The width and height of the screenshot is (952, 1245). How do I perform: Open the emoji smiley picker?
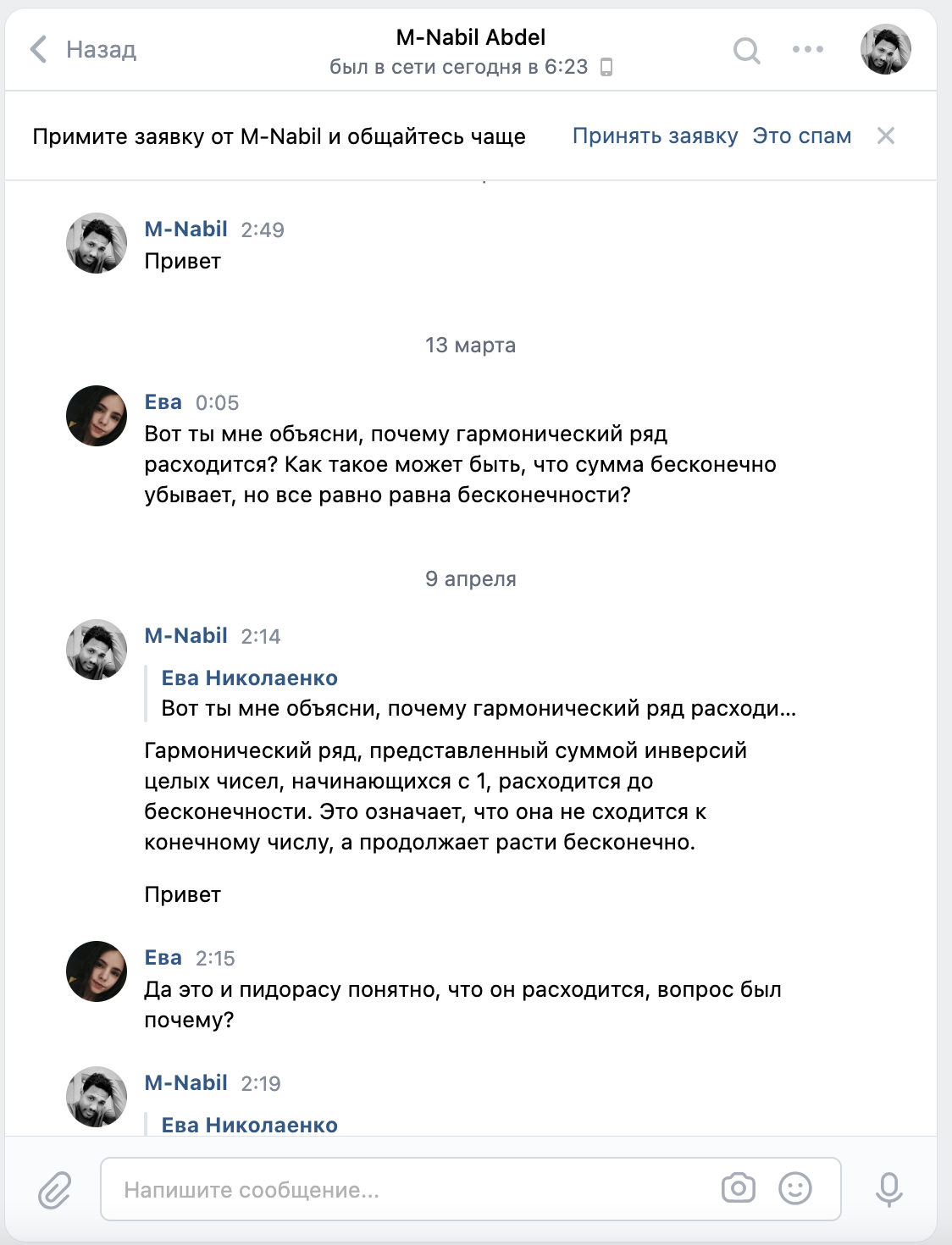point(794,1188)
